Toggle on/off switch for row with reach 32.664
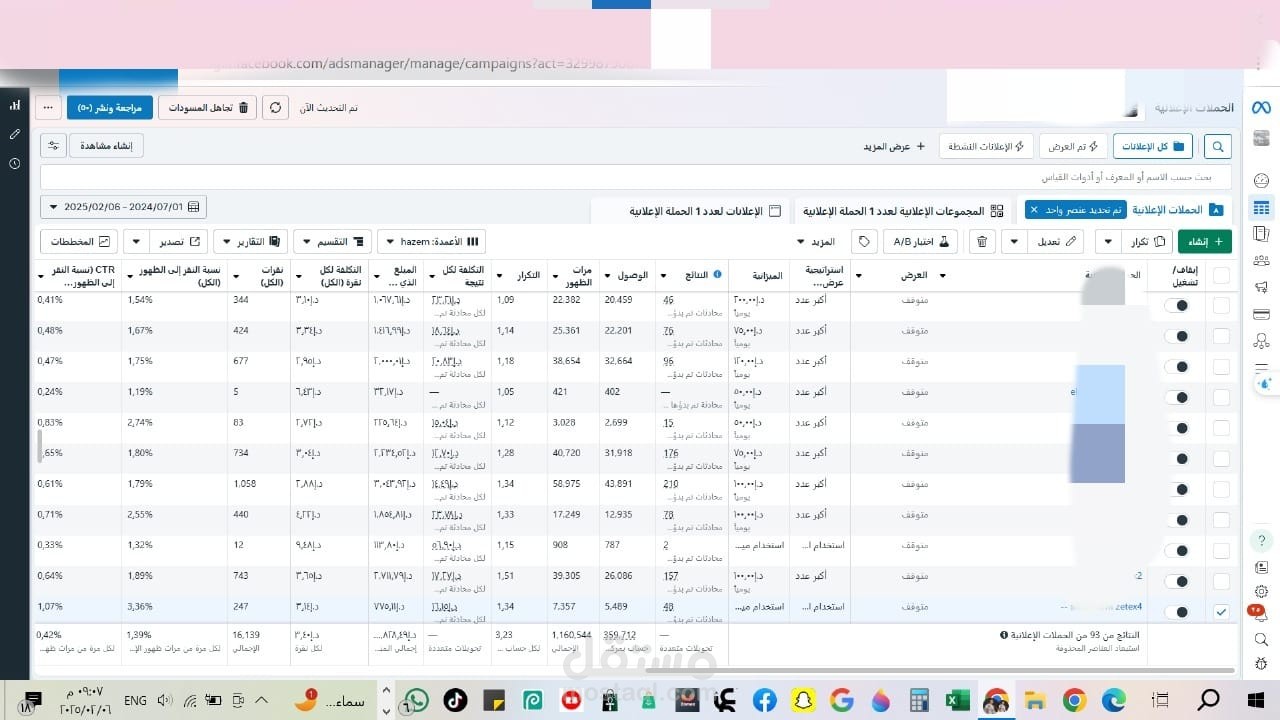The height and width of the screenshot is (720, 1280). (1177, 367)
